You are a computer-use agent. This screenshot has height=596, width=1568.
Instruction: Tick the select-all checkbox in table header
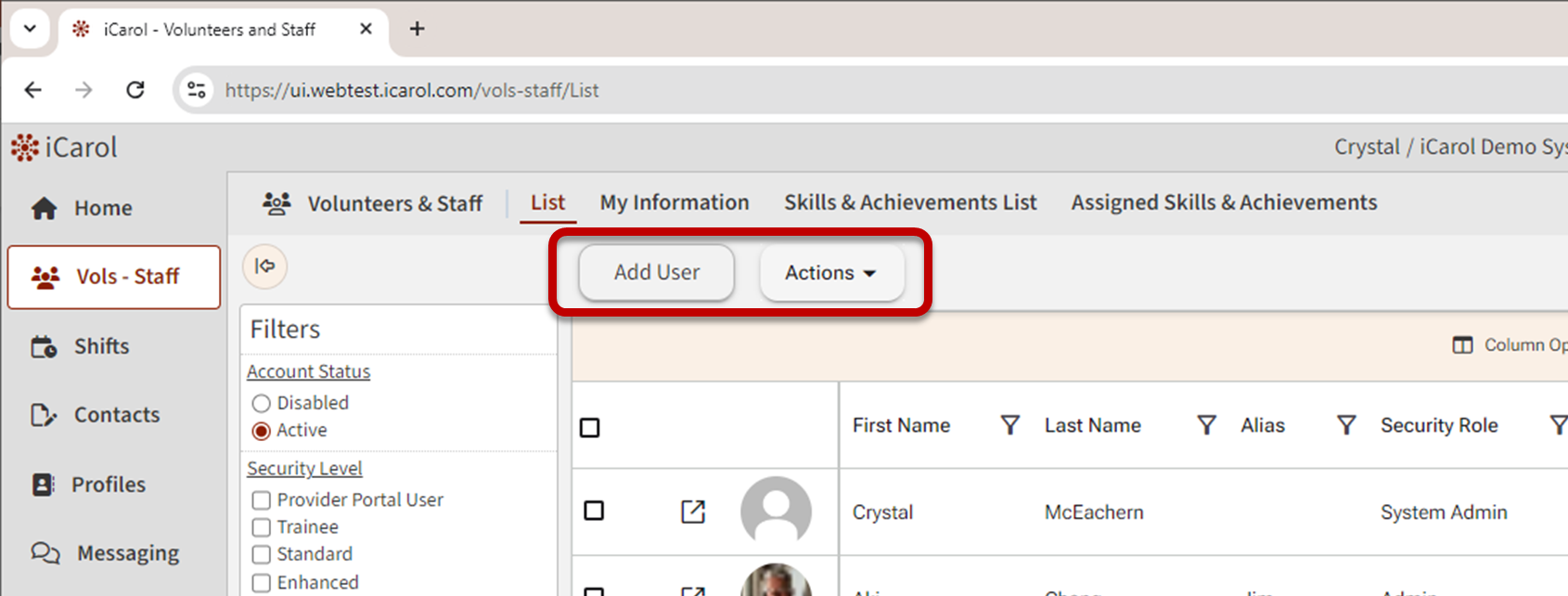point(589,428)
